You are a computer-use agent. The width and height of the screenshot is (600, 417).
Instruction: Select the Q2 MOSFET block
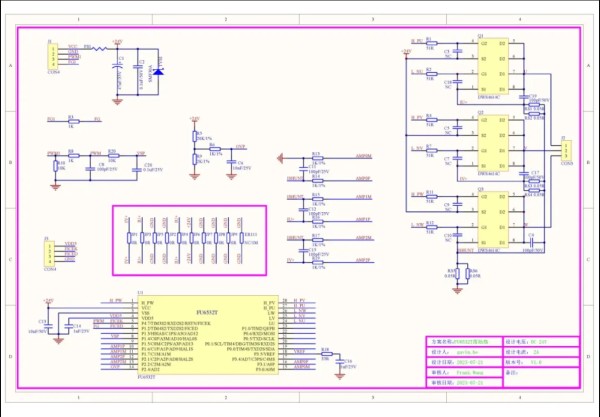[x=493, y=143]
